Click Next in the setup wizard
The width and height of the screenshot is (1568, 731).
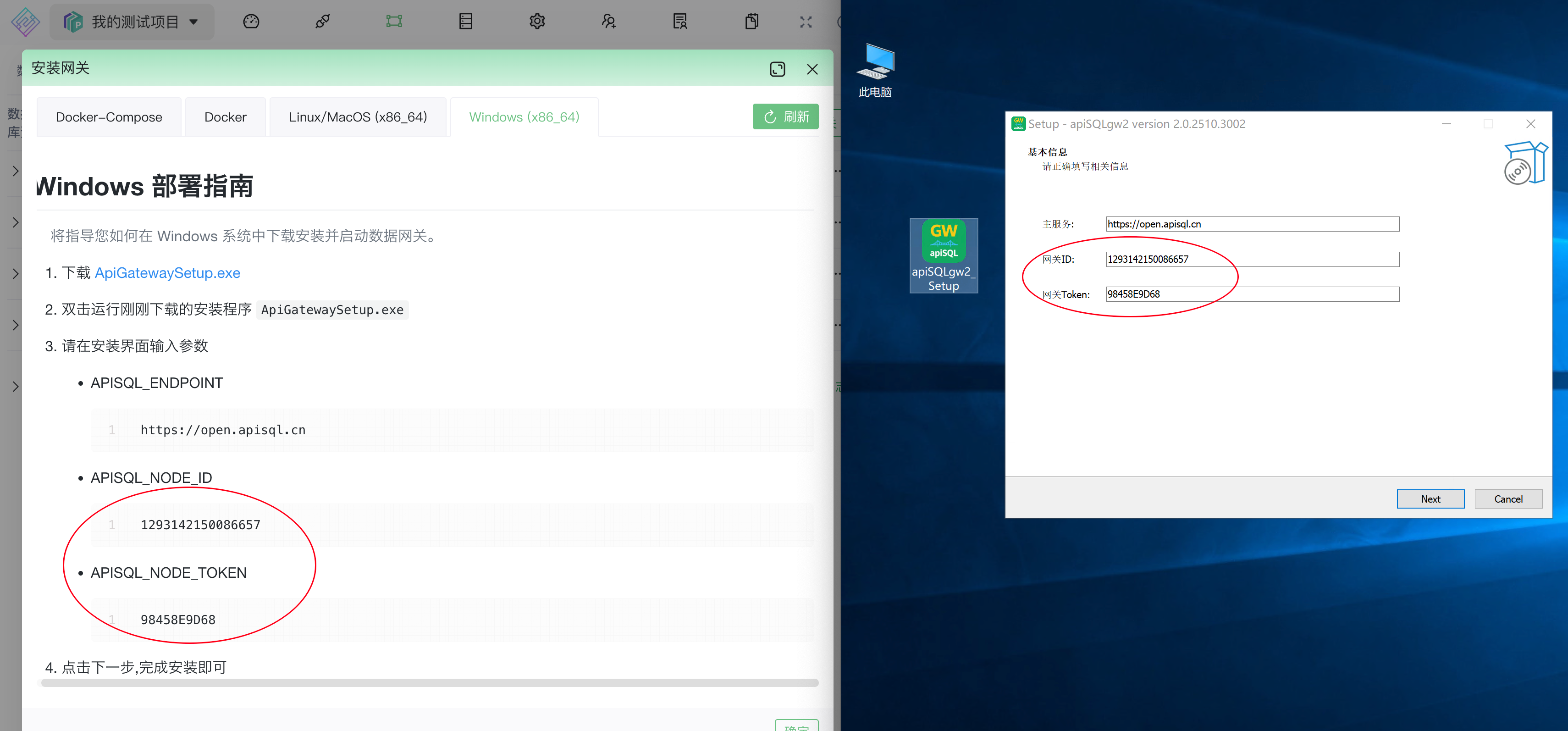pyautogui.click(x=1430, y=498)
